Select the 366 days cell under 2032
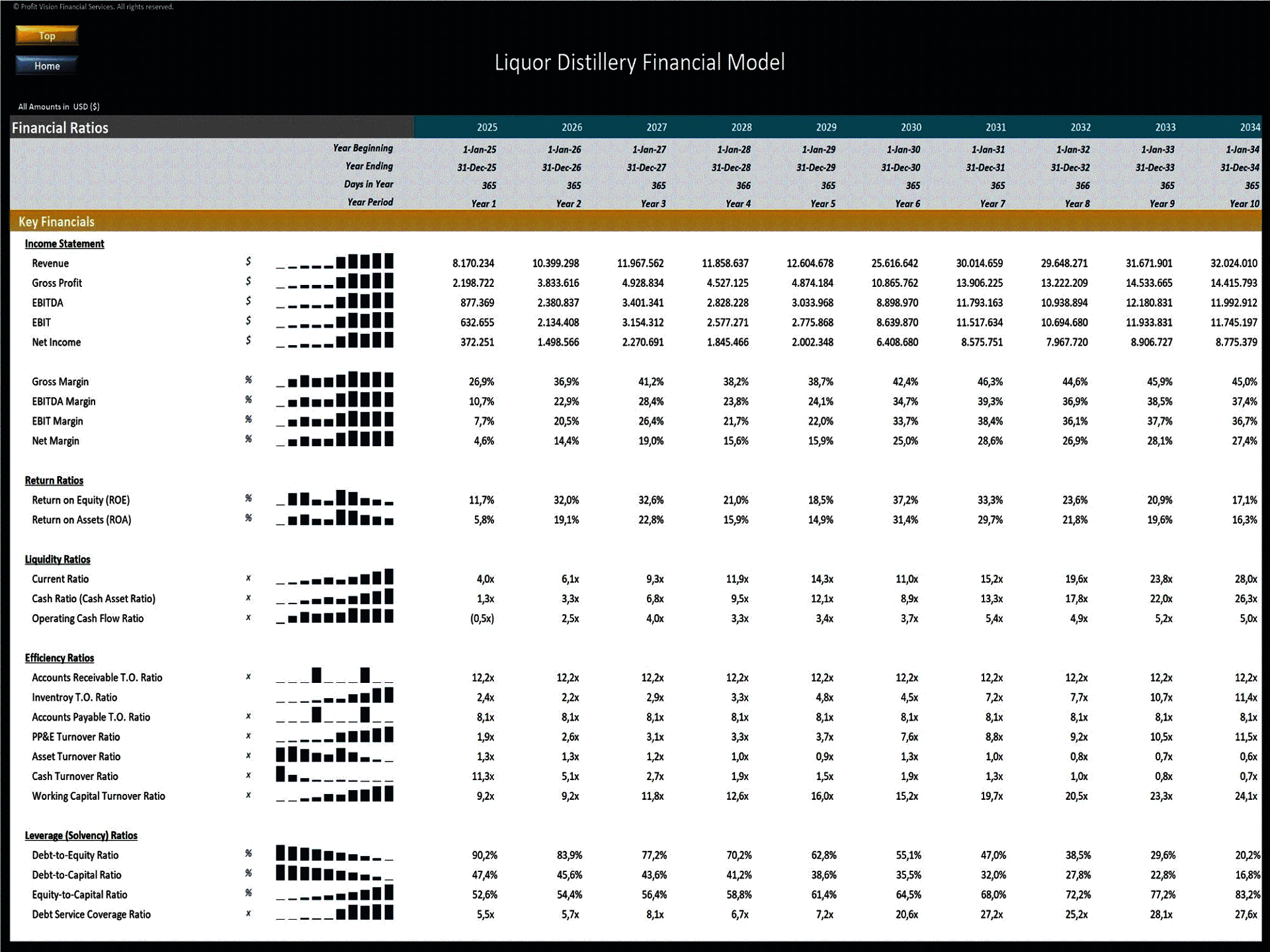This screenshot has width=1270, height=952. pyautogui.click(x=1082, y=186)
